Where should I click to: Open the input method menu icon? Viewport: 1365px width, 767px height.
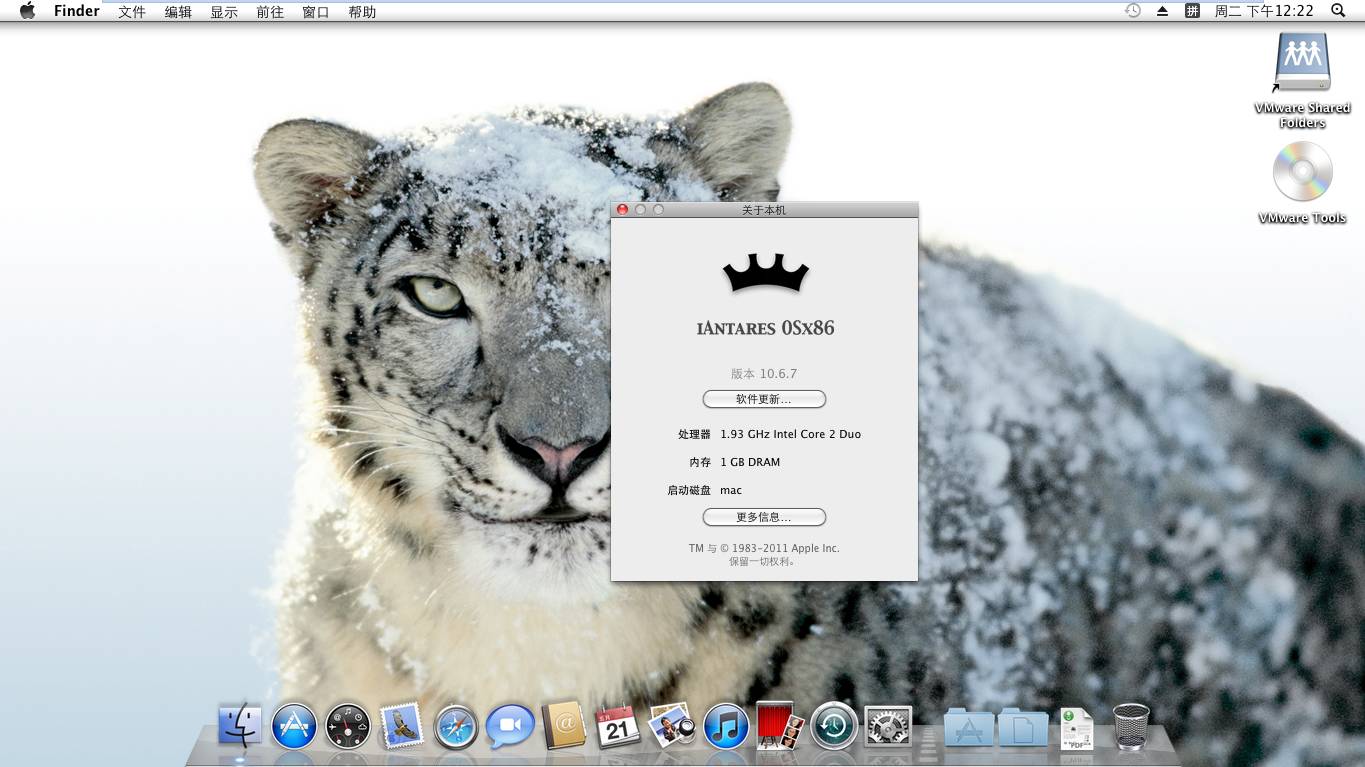pyautogui.click(x=1192, y=11)
